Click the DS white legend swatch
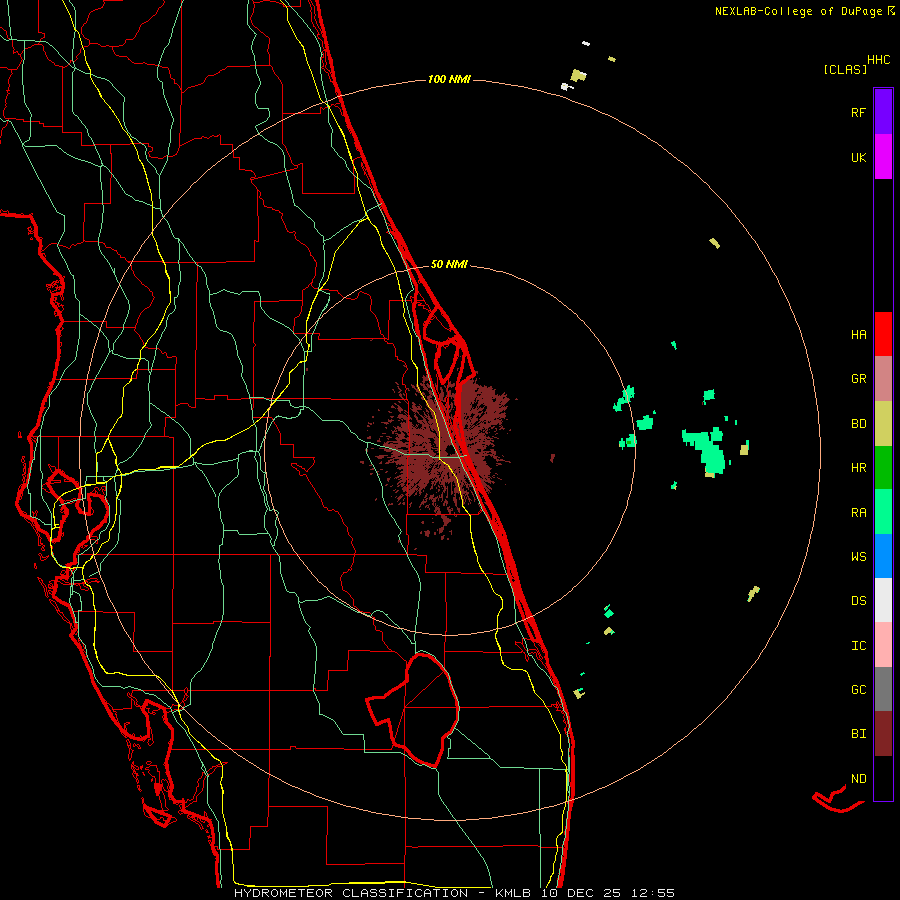Screen dimensions: 900x900 883,600
